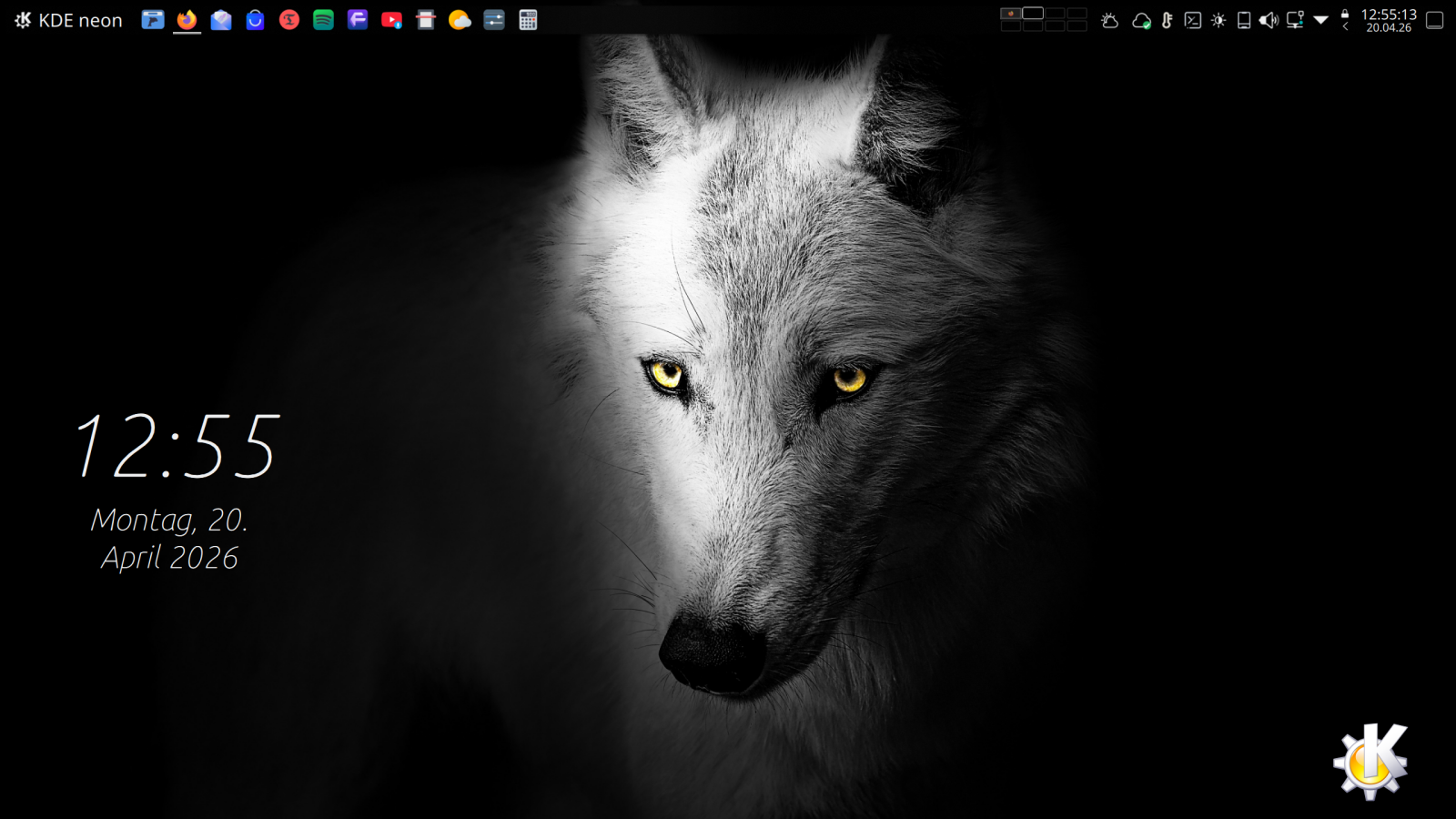Screen dimensions: 1456x819
Task: Open the speaker volume tray icon
Action: click(x=1269, y=20)
